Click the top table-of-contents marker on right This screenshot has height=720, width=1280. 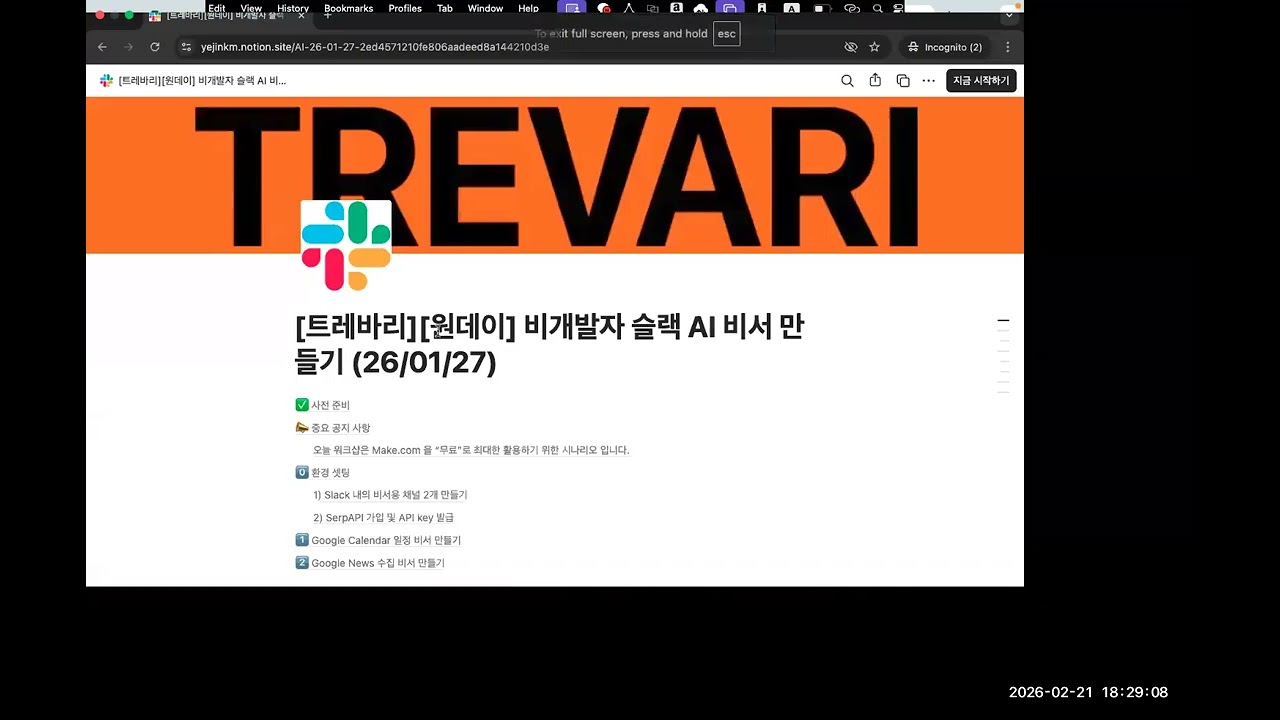pyautogui.click(x=1003, y=321)
